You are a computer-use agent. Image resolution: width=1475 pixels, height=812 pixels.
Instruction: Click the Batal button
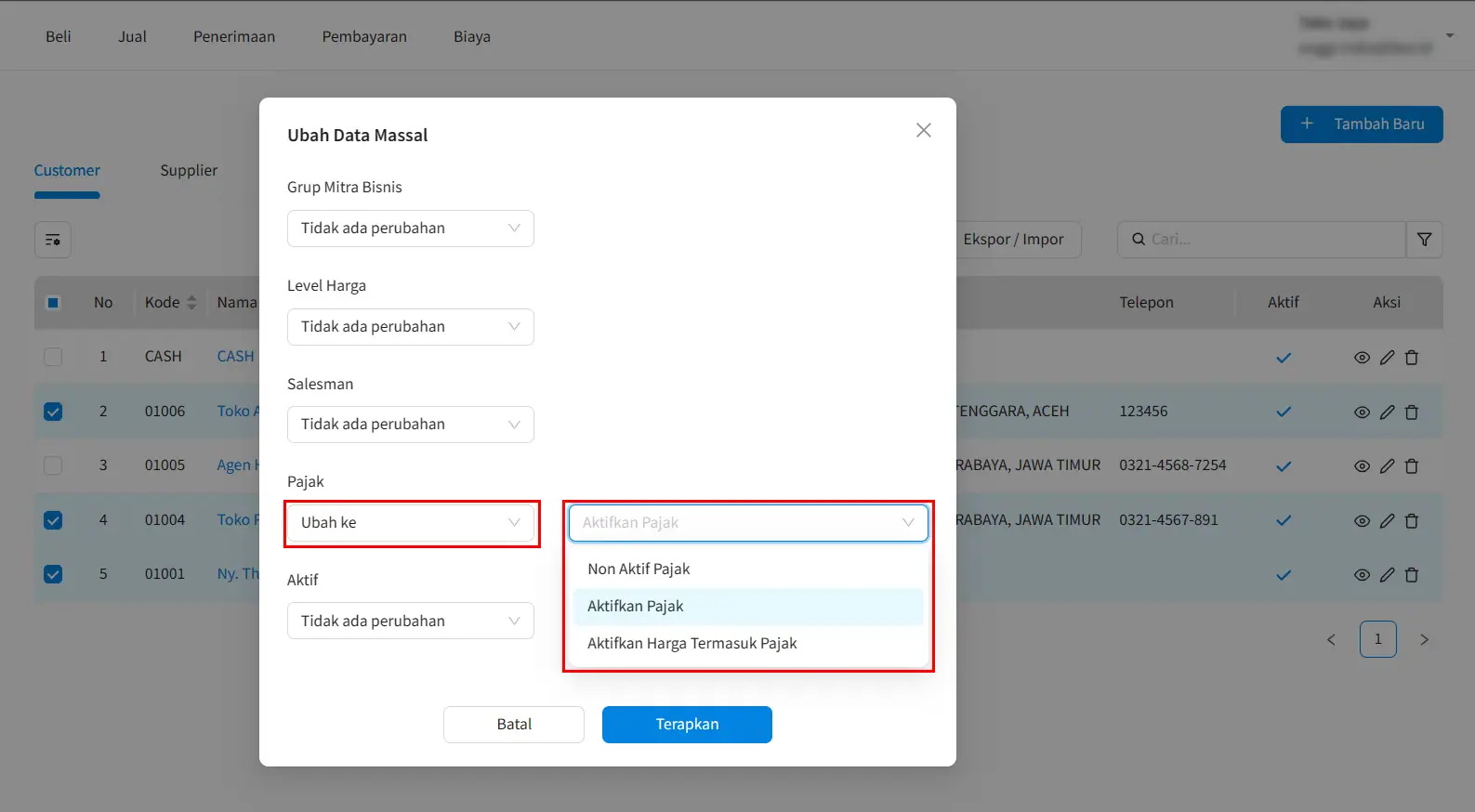point(514,725)
